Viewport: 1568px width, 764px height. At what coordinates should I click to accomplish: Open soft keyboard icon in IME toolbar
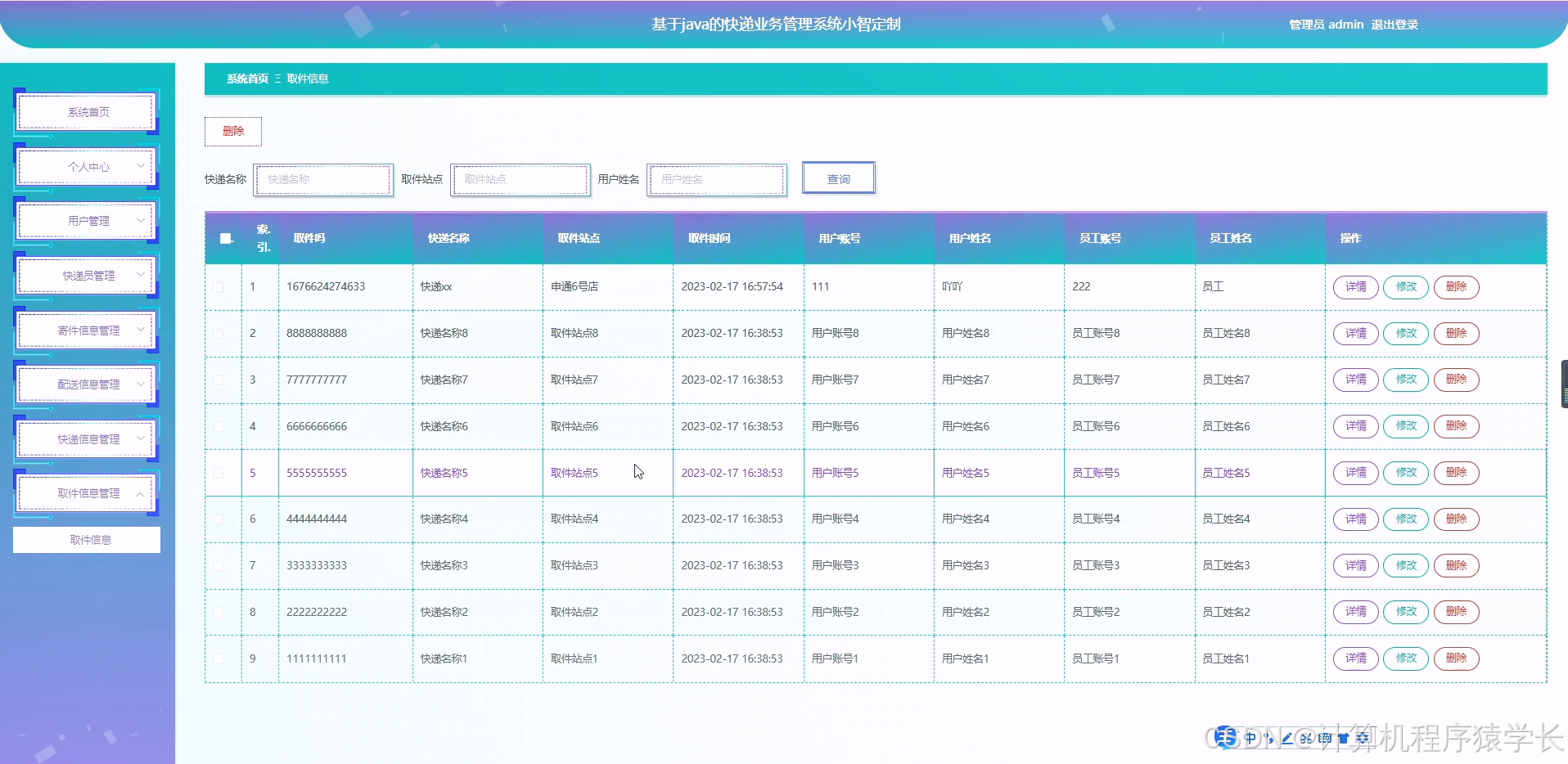tap(1325, 738)
